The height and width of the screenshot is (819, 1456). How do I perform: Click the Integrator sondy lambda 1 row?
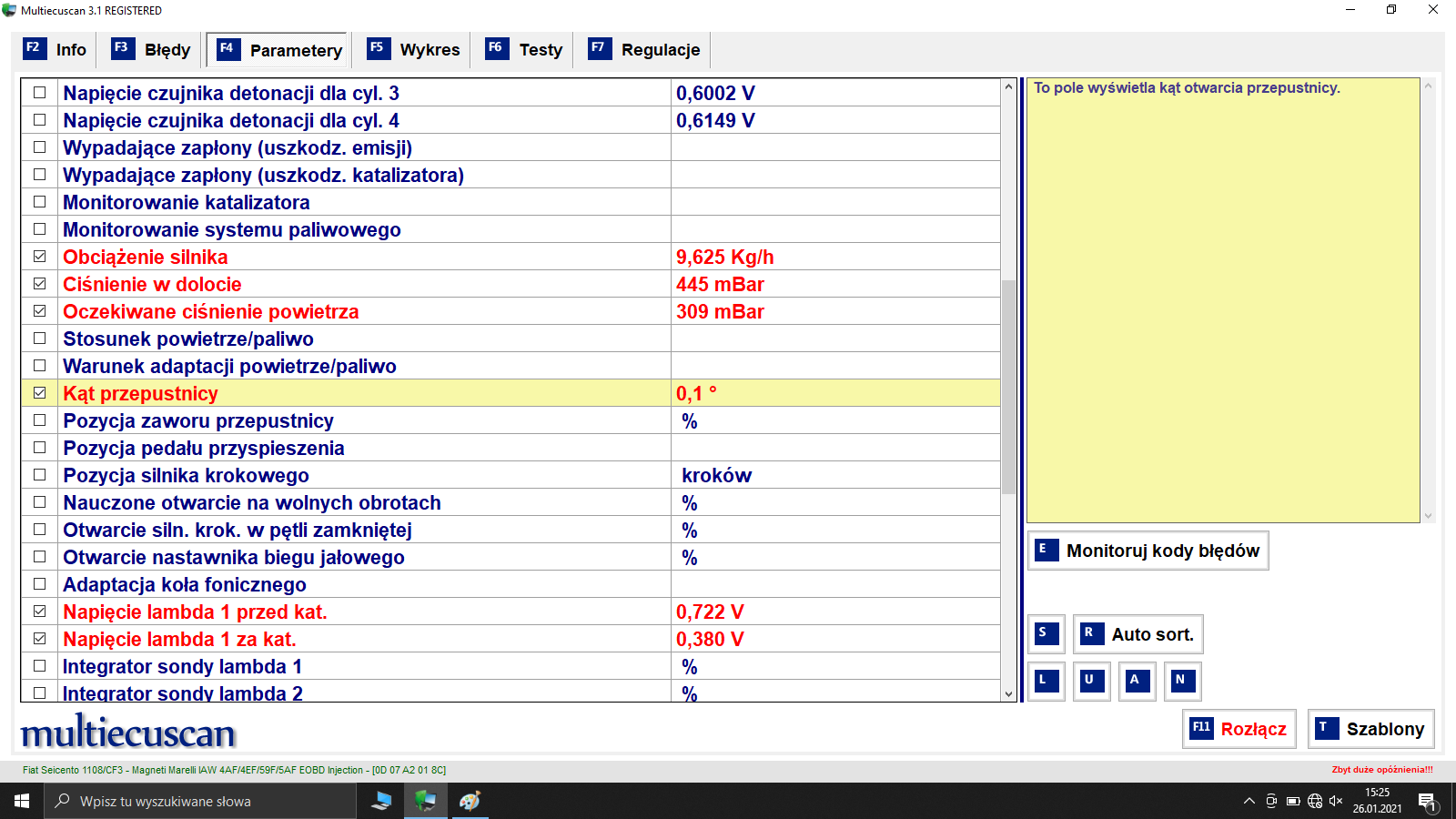(511, 666)
